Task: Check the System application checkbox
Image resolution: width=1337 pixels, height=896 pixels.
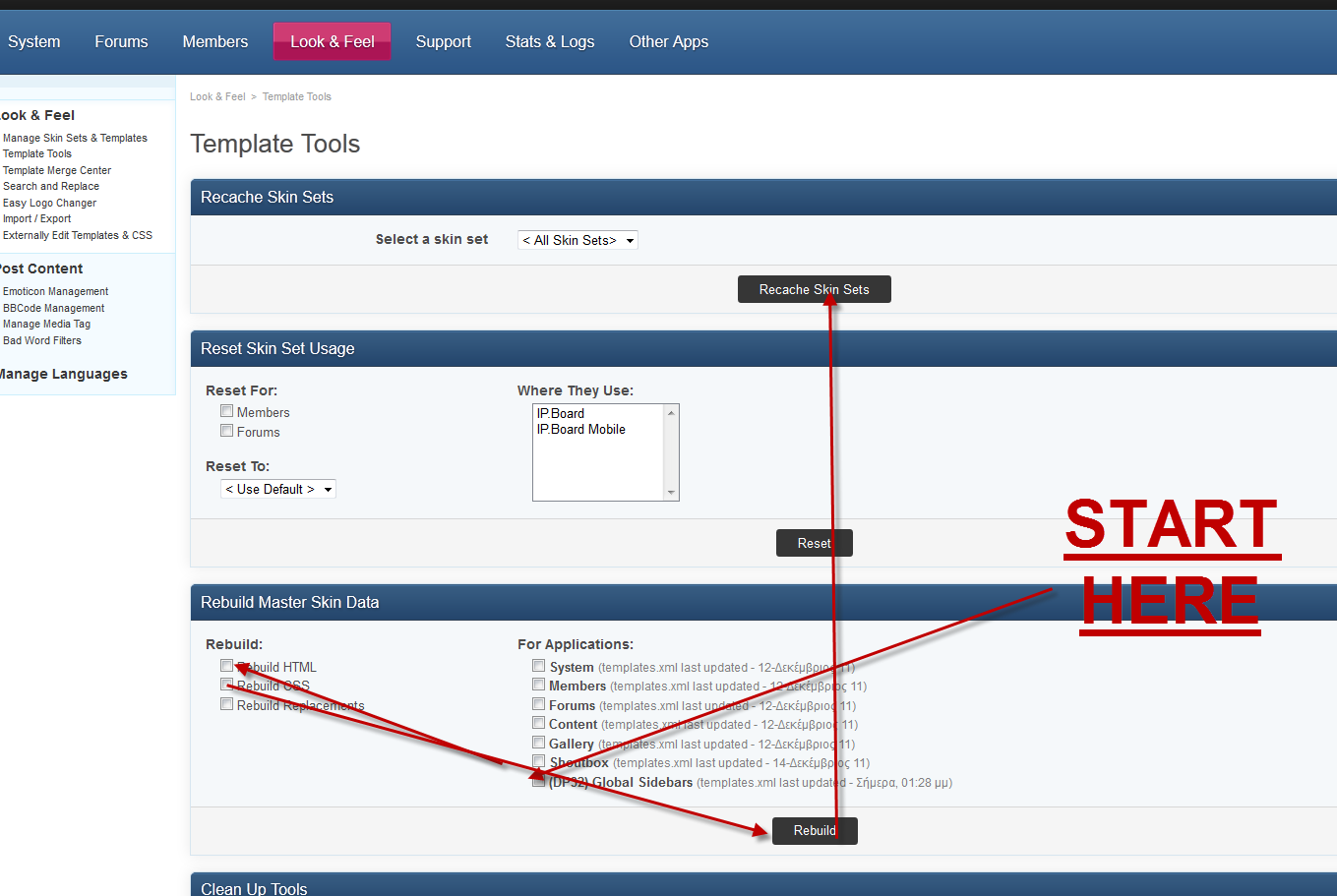Action: point(539,666)
